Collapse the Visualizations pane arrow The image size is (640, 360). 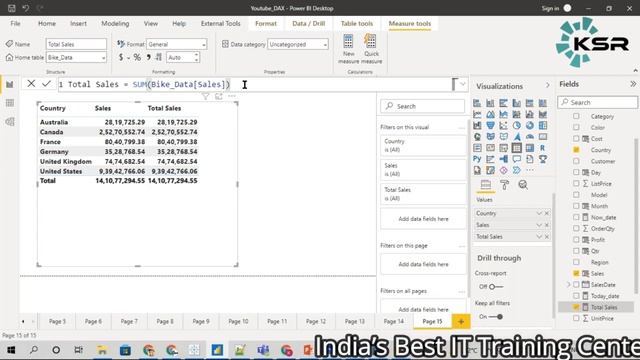click(547, 85)
